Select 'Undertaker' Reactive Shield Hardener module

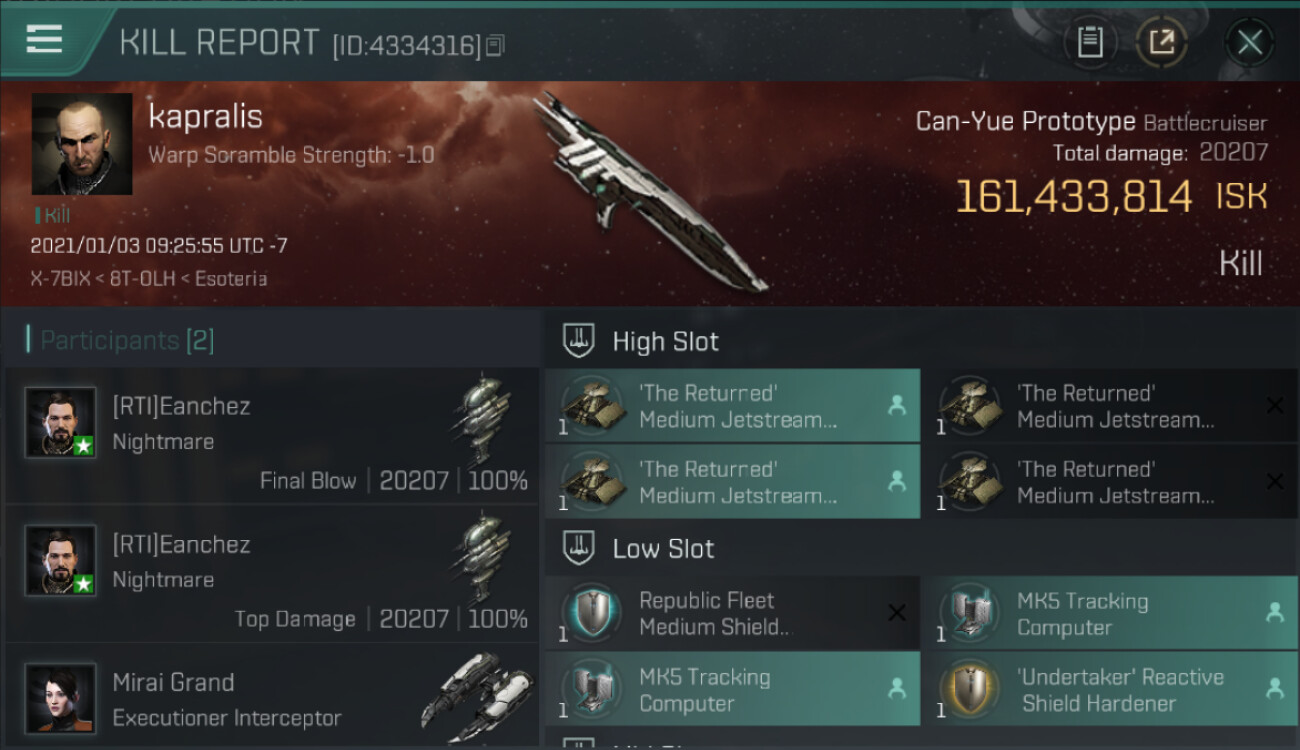click(x=1110, y=689)
